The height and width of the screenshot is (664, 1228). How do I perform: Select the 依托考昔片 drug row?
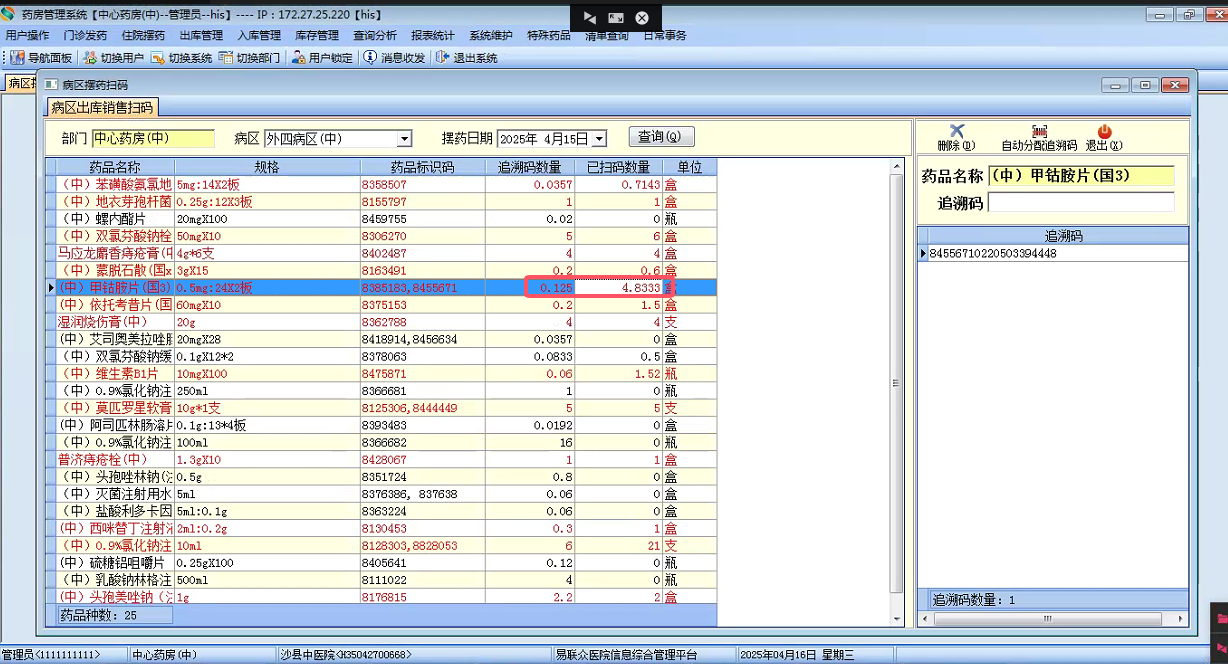tap(381, 305)
